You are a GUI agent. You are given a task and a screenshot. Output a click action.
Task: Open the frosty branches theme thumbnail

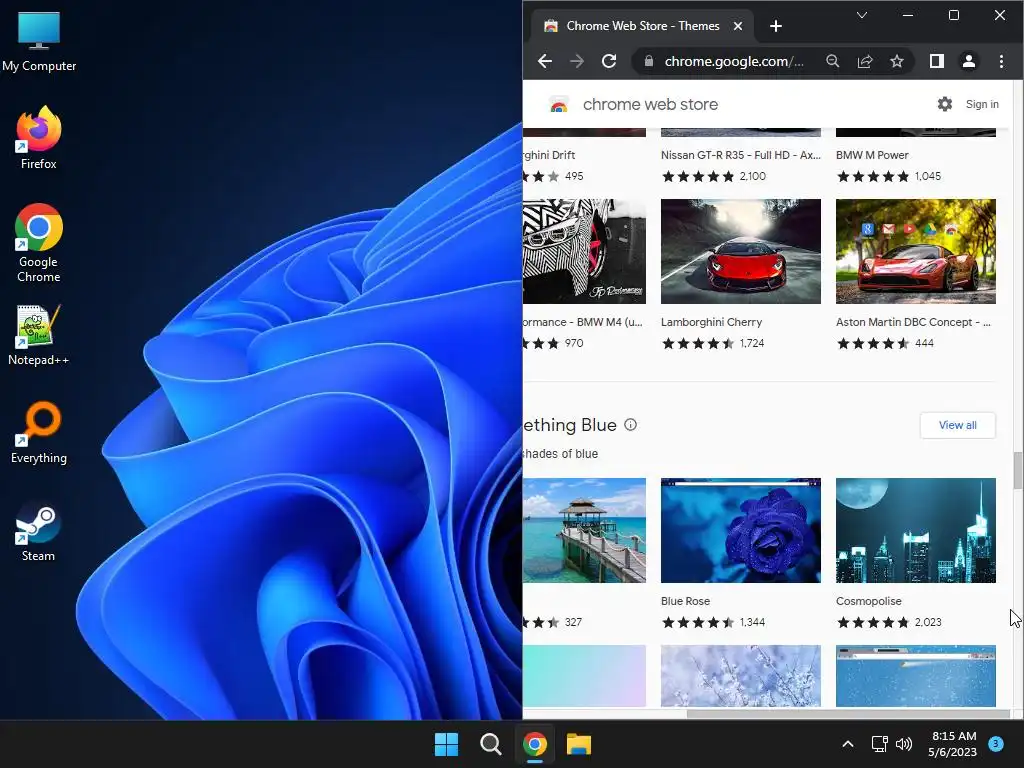[741, 676]
